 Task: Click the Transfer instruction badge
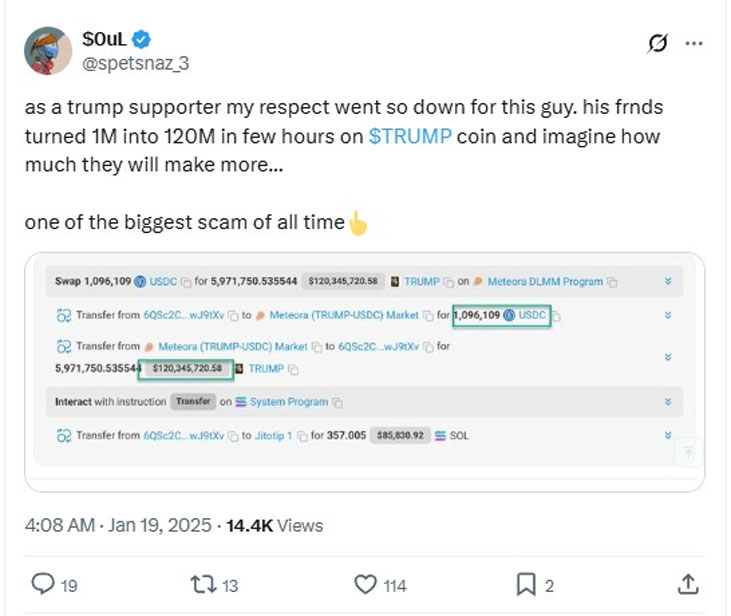tap(193, 401)
